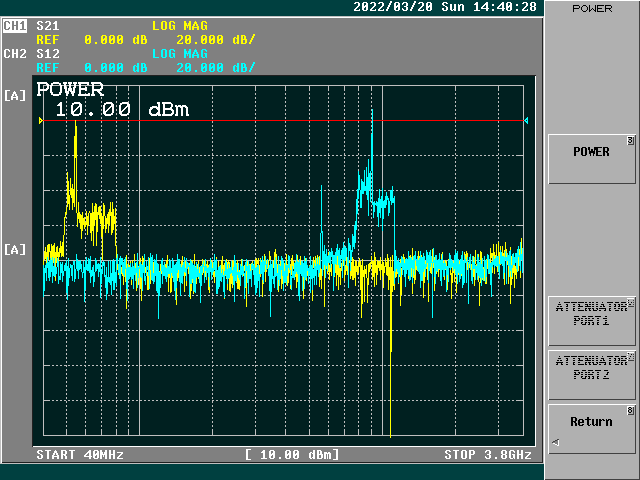
Task: Click the S12 measurement label
Action: pyautogui.click(x=48, y=54)
